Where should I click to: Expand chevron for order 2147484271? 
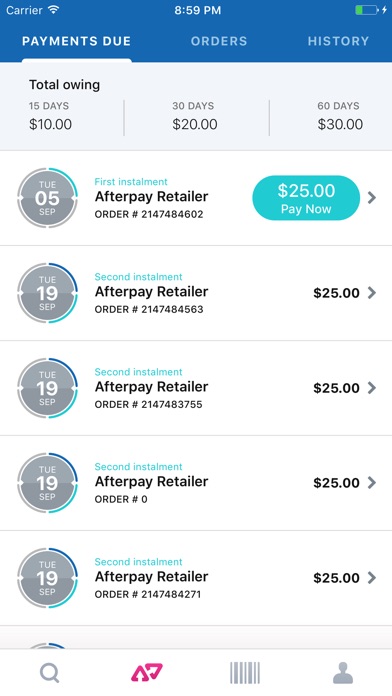[372, 577]
